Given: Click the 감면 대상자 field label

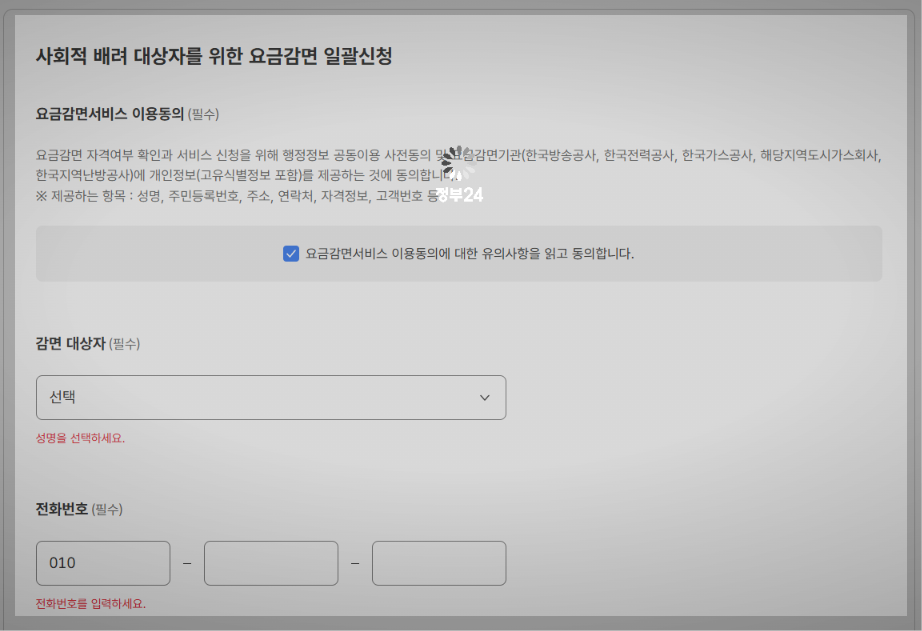Looking at the screenshot, I should [x=71, y=343].
